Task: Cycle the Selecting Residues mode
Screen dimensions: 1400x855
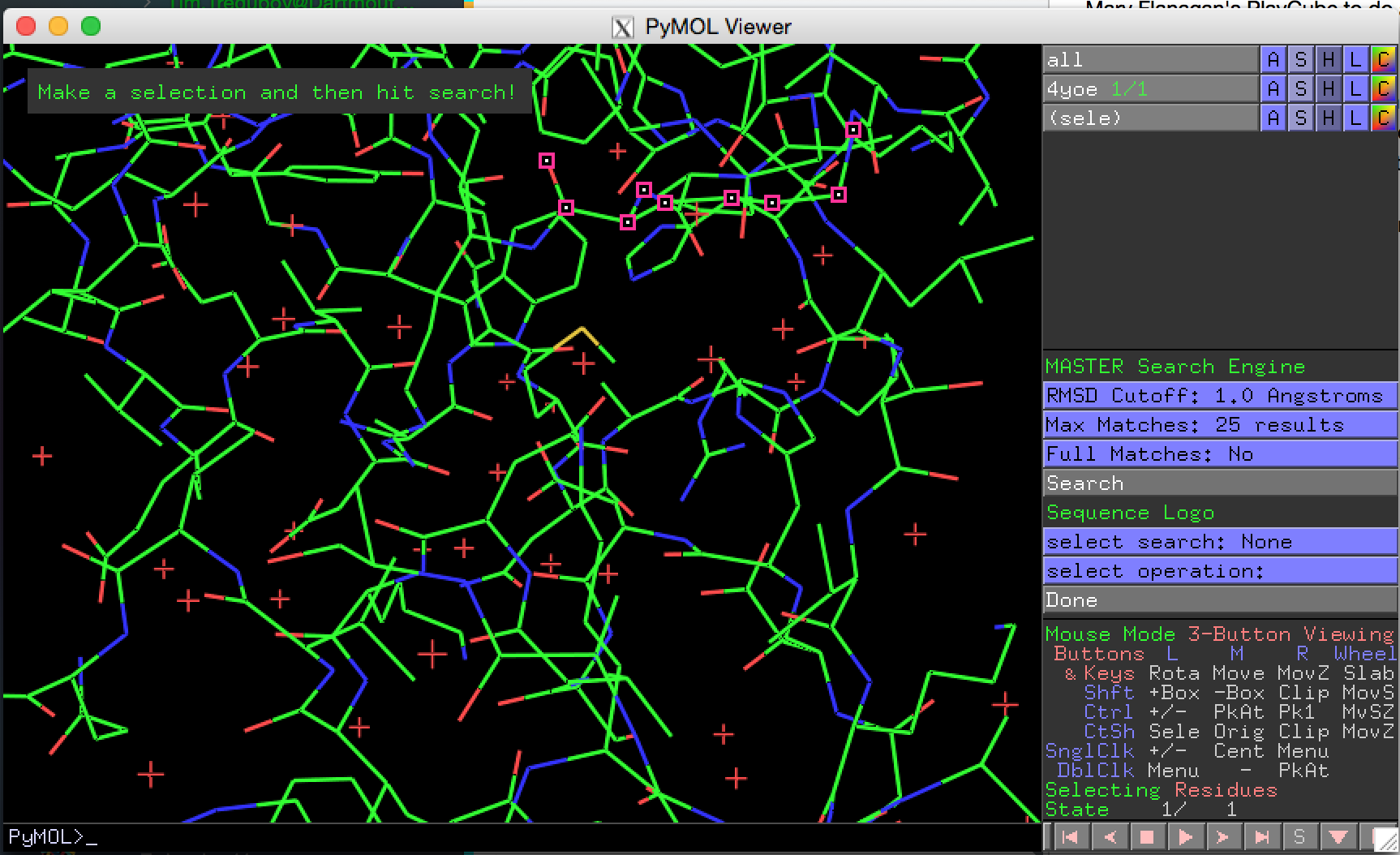Action: point(1160,790)
